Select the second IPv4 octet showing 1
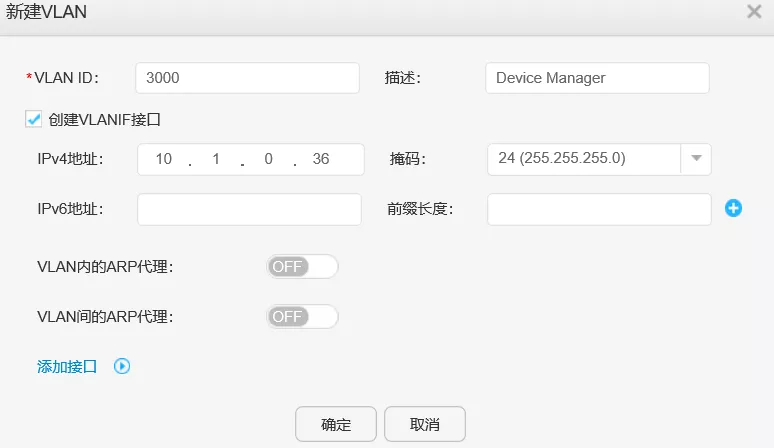This screenshot has width=774, height=448. pos(216,160)
